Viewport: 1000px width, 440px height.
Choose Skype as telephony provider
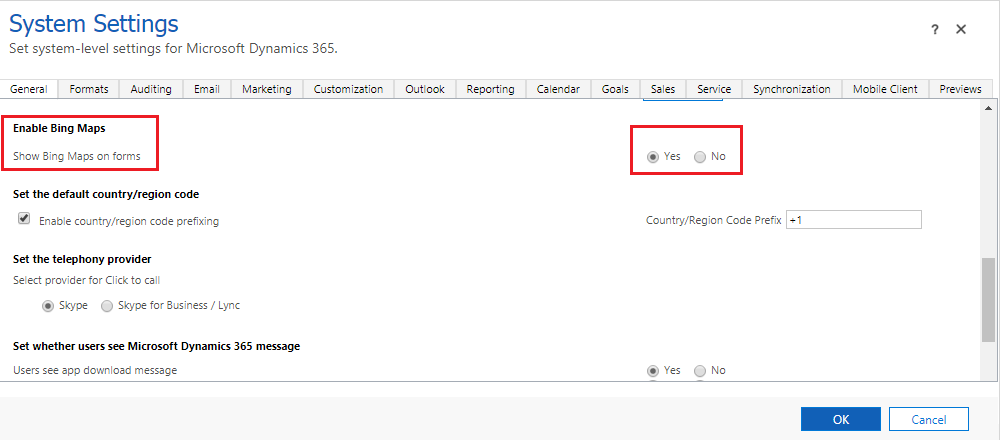[48, 306]
